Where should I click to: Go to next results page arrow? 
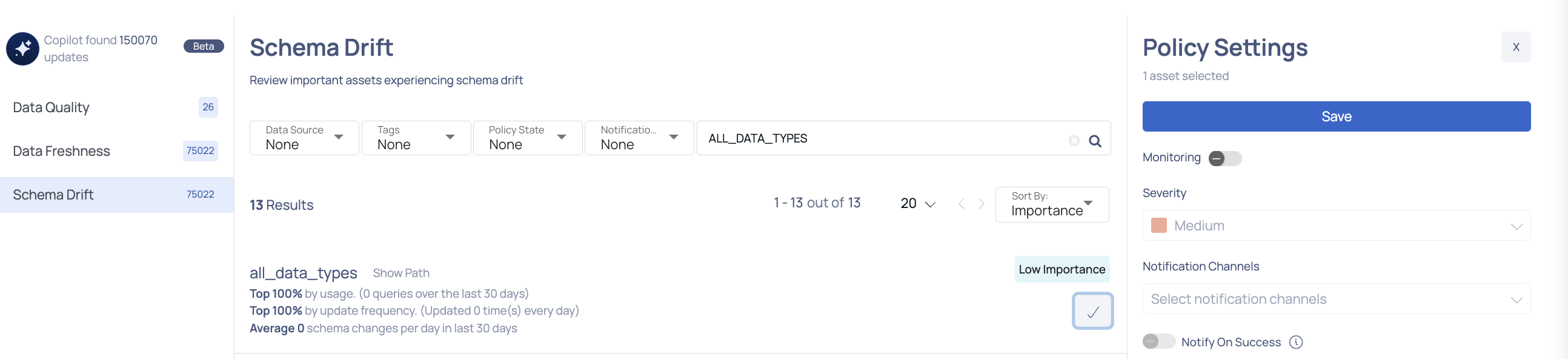982,204
